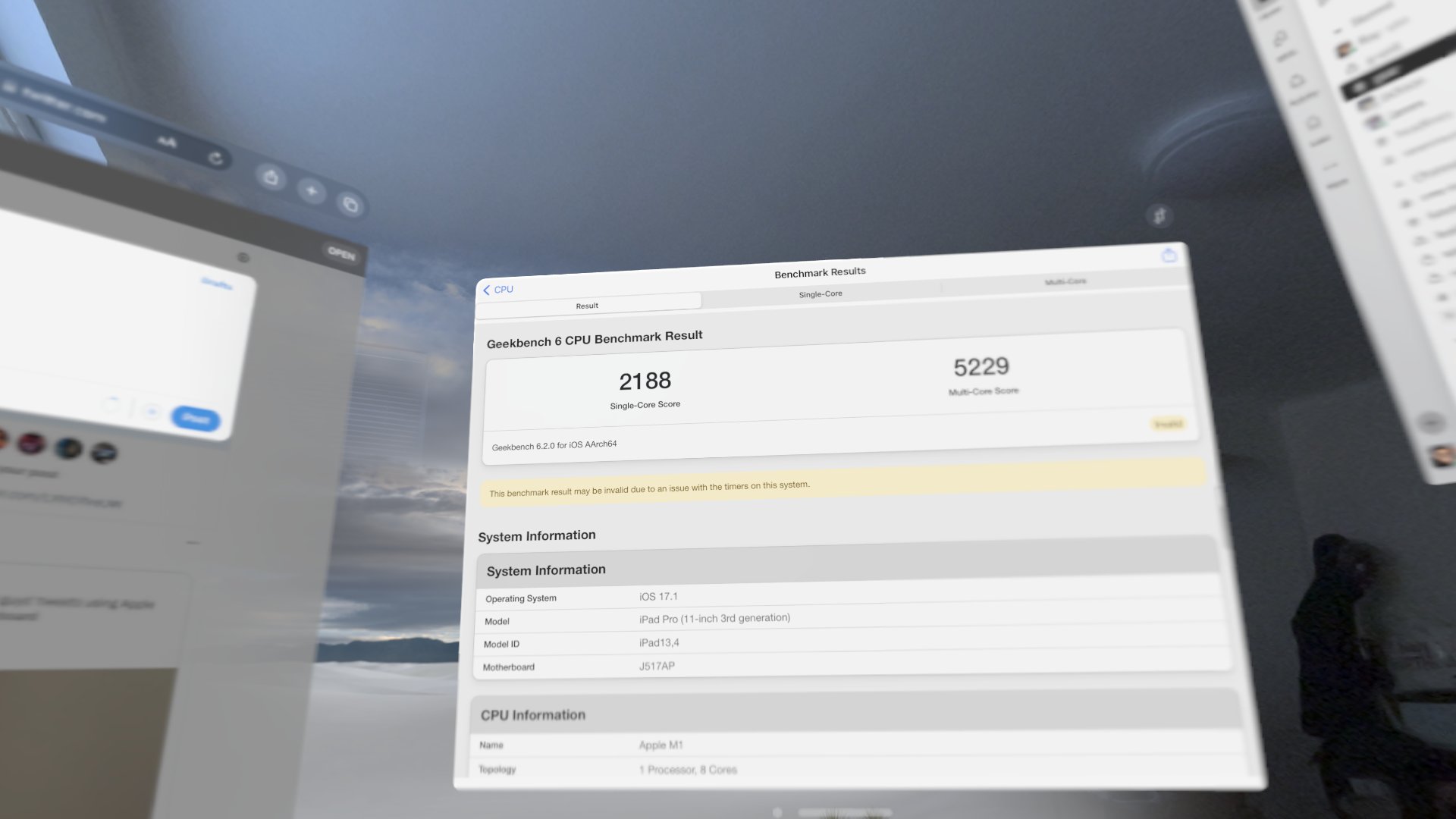
Task: Open the AA page settings menu
Action: [166, 141]
